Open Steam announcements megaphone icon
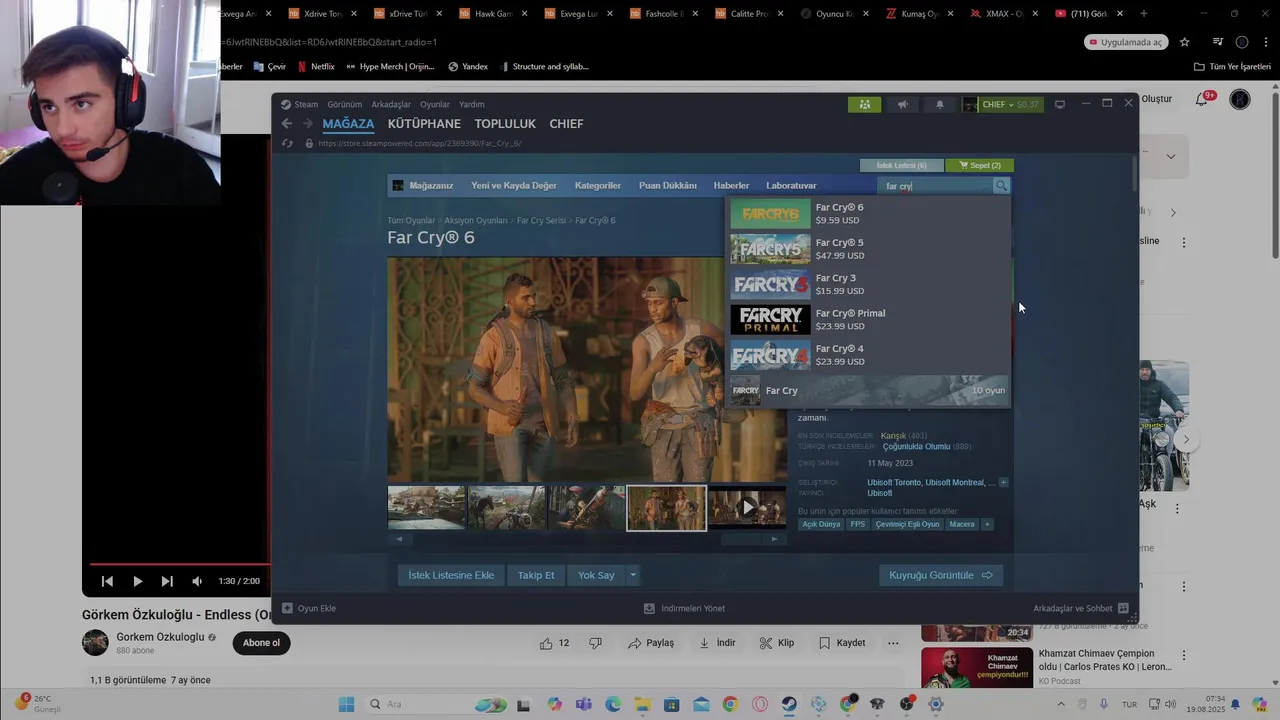This screenshot has height=720, width=1280. (902, 104)
